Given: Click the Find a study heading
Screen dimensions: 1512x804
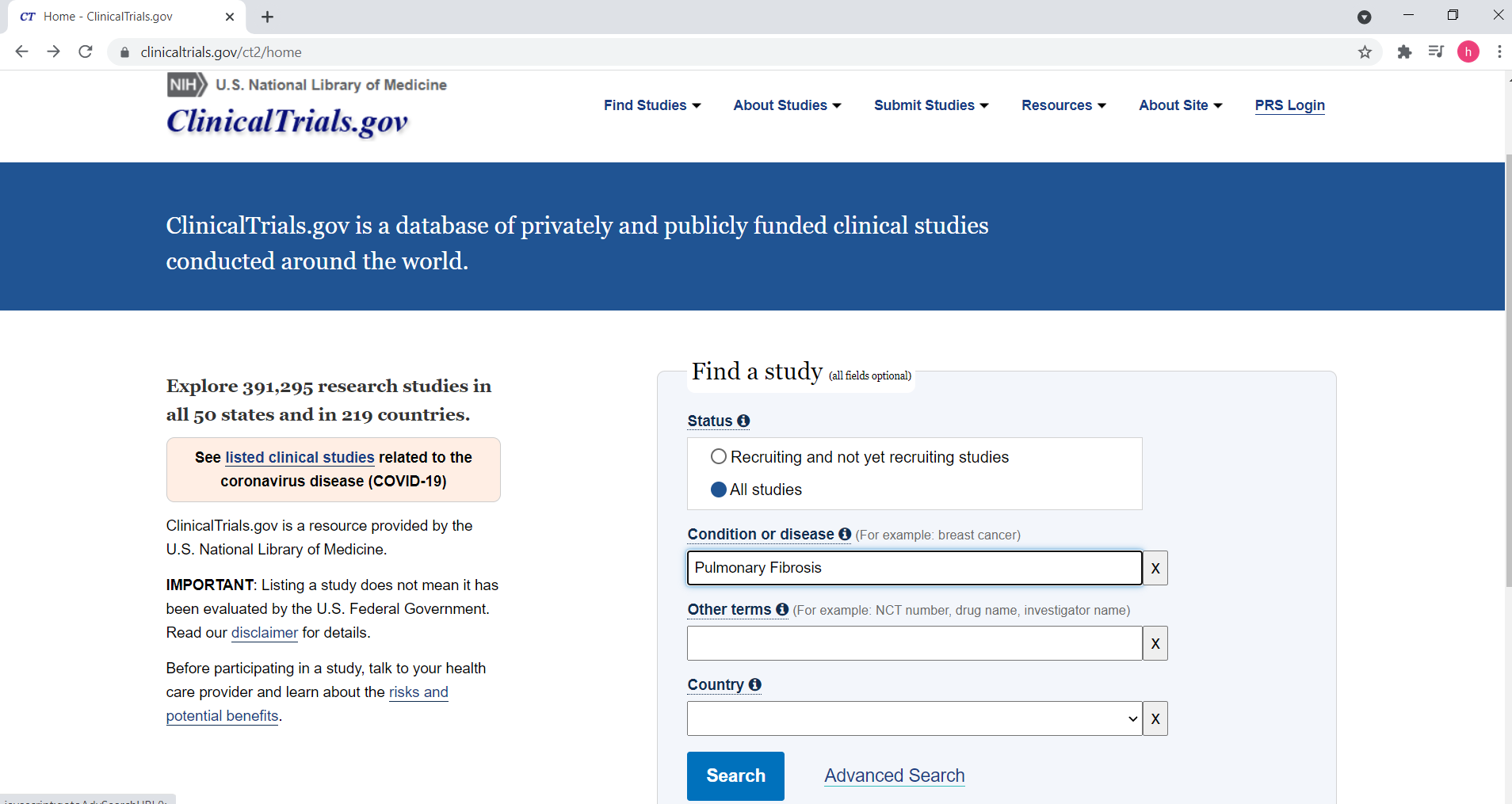Looking at the screenshot, I should pos(757,371).
